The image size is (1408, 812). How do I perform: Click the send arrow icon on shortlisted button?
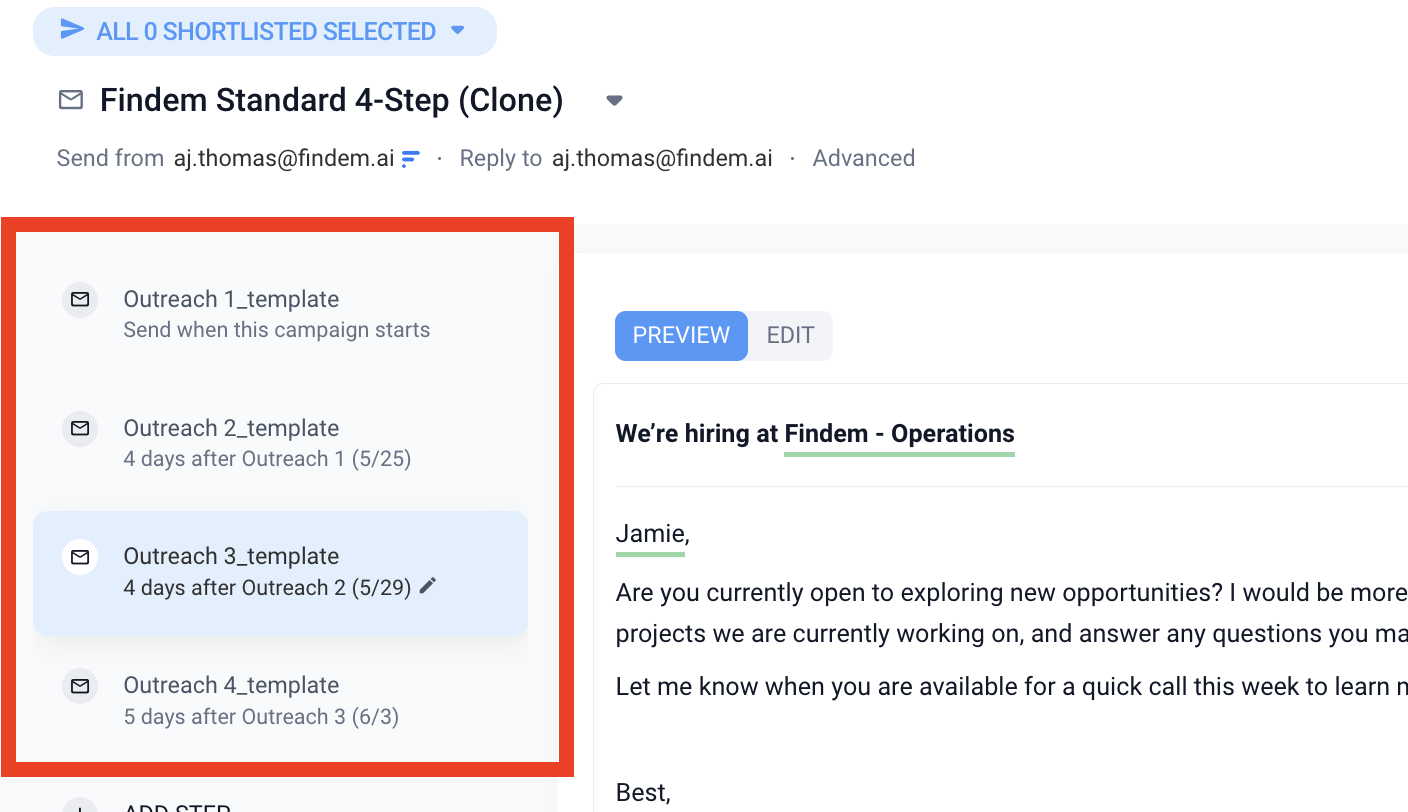tap(71, 30)
